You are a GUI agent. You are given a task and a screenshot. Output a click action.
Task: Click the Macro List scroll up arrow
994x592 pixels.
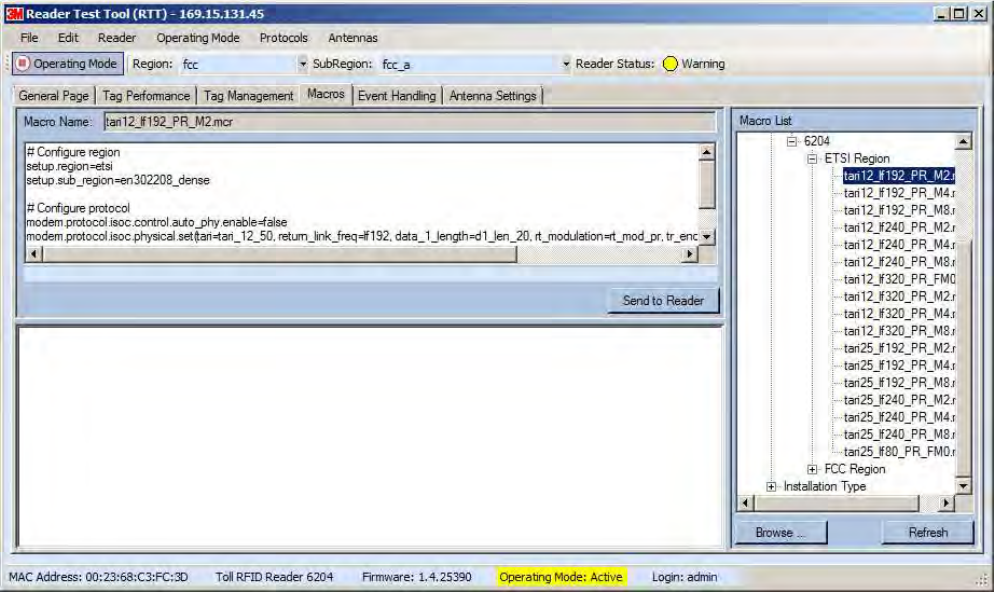click(964, 141)
